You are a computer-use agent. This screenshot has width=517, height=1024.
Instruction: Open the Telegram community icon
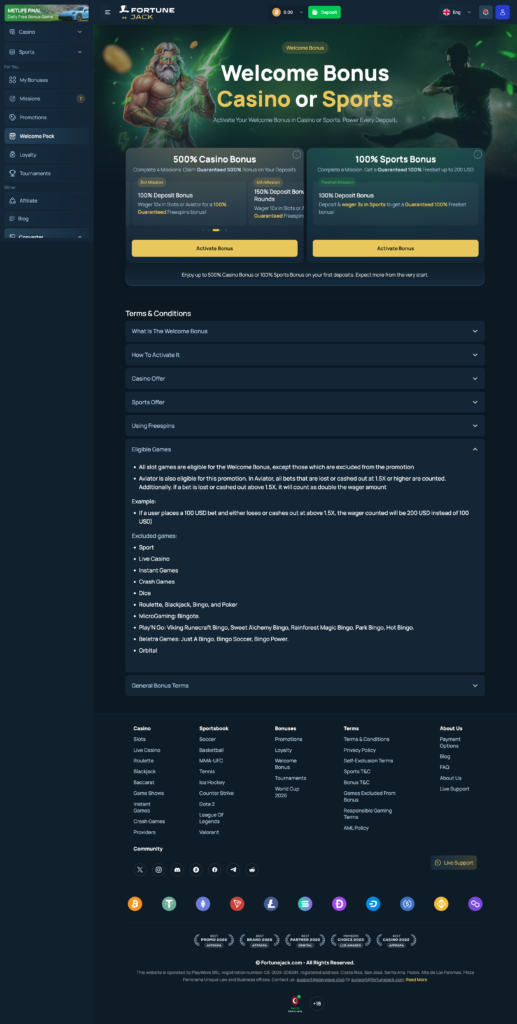(233, 869)
